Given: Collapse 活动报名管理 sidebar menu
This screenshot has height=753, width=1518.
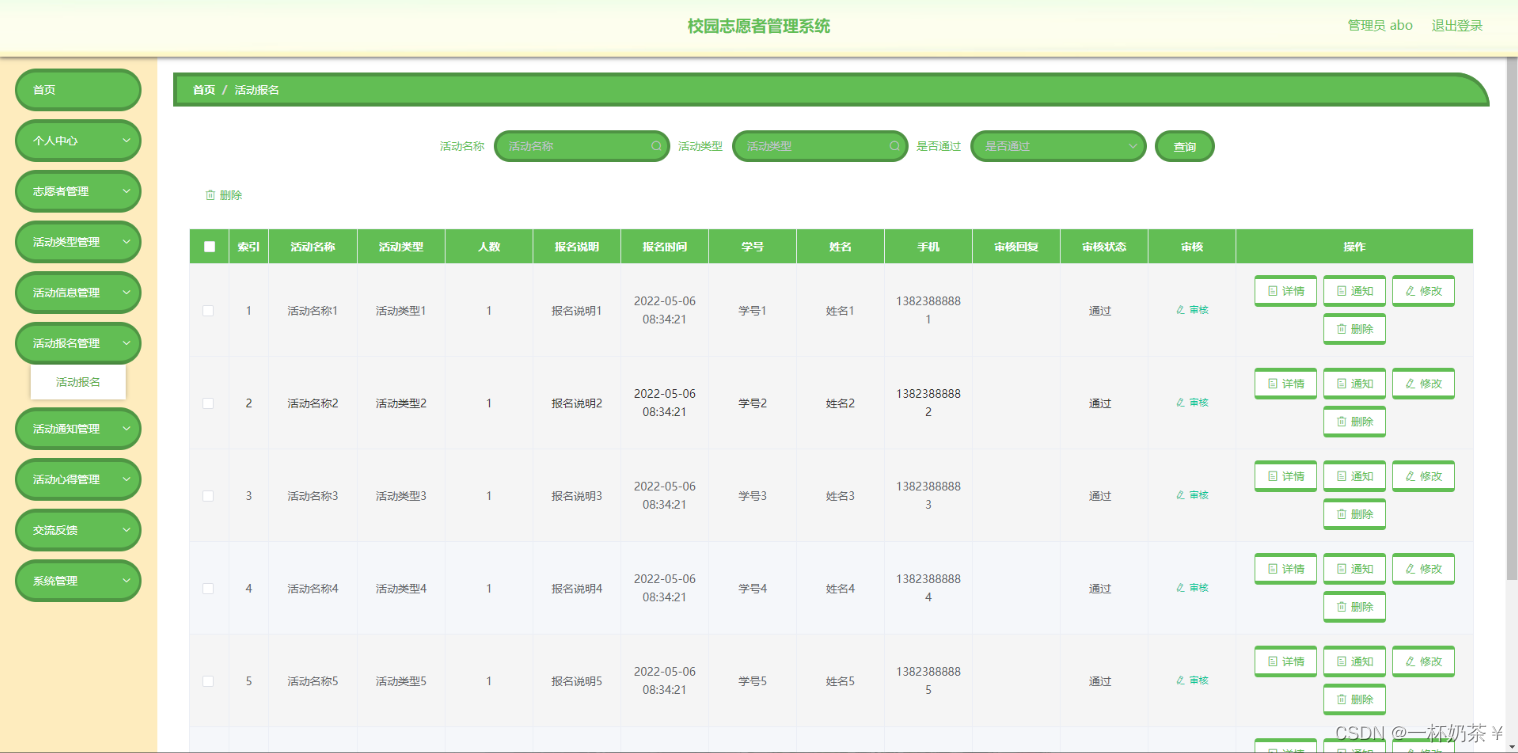Looking at the screenshot, I should (78, 343).
